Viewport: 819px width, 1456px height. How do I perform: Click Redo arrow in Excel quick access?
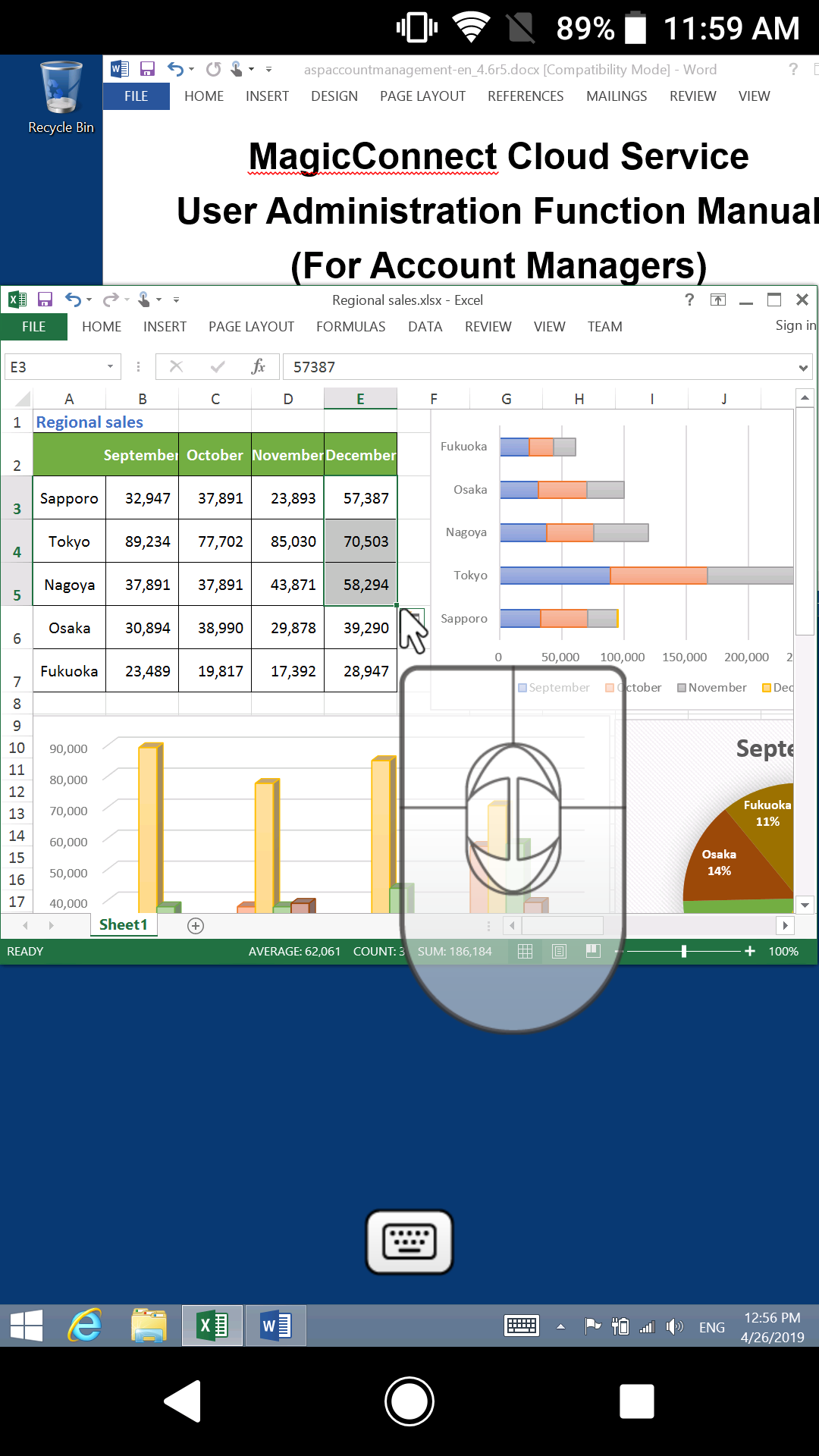(x=111, y=300)
